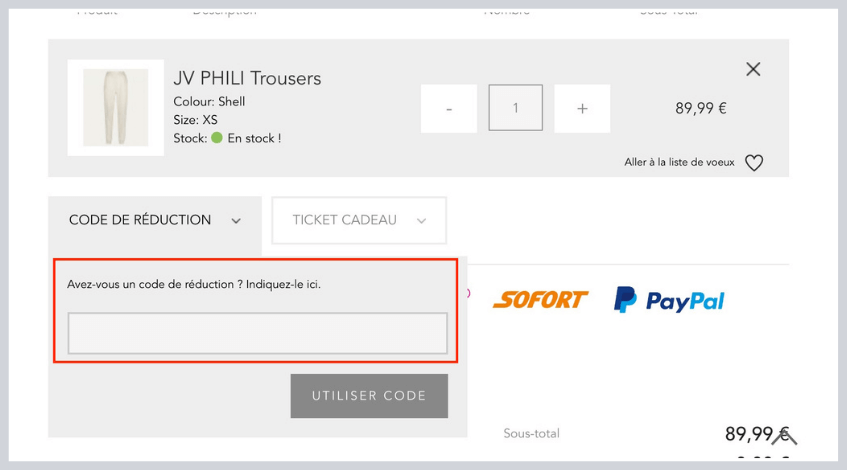Viewport: 847px width, 470px height.
Task: Focus the discount code input field
Action: [258, 333]
